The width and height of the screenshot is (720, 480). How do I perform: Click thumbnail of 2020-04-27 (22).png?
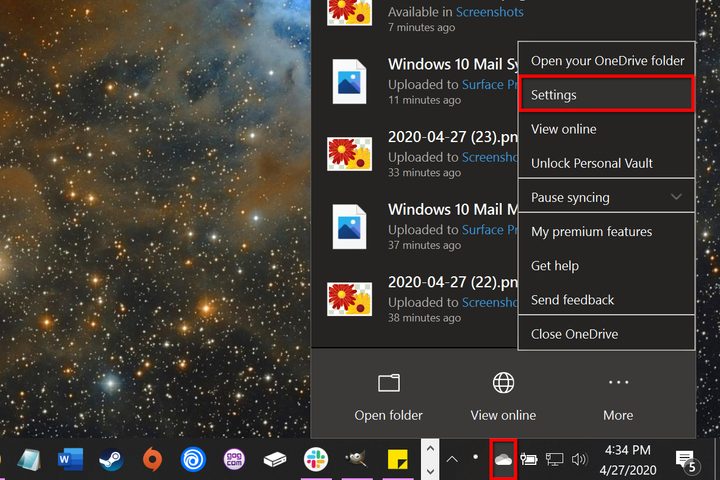pyautogui.click(x=349, y=299)
